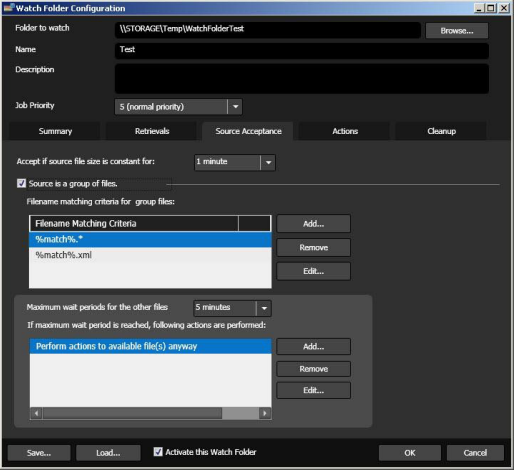Minimize the Watch Folder Configuration window
Image resolution: width=516 pixels, height=472 pixels.
point(479,8)
